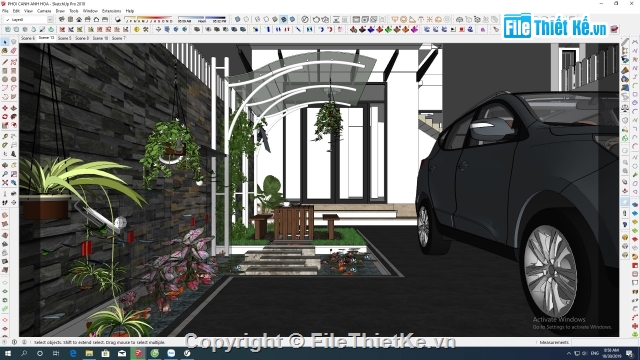Select the Select arrow tool
Viewport: 640px width, 360px height.
[5, 42]
